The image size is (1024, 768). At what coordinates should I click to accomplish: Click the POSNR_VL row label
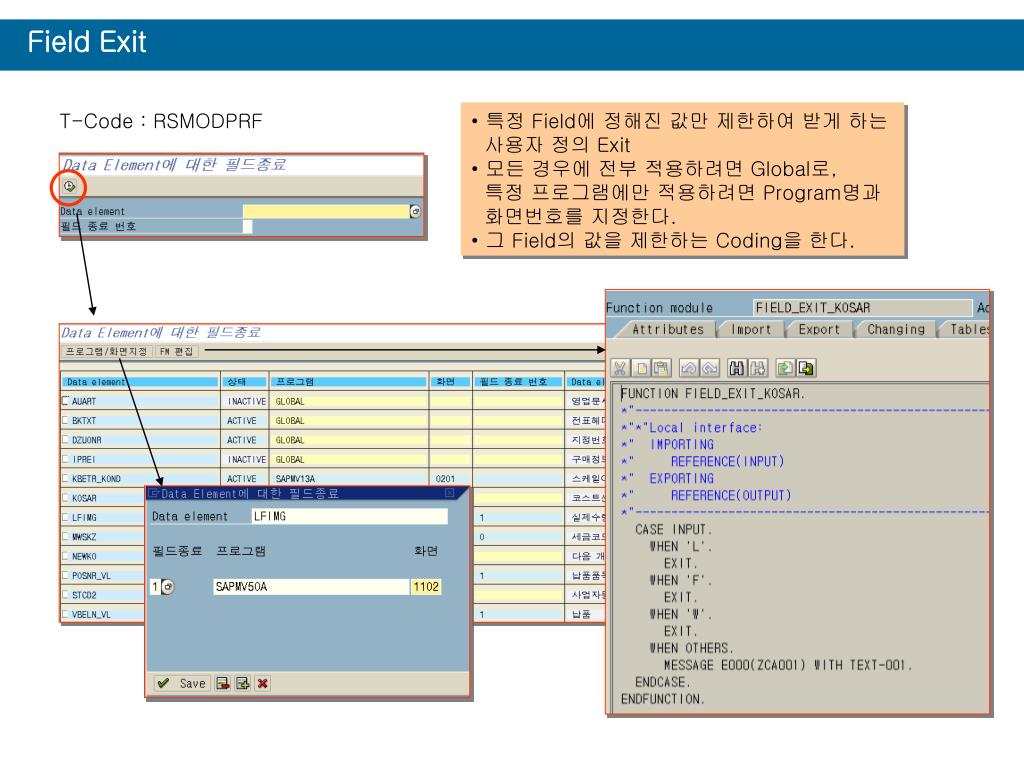91,575
